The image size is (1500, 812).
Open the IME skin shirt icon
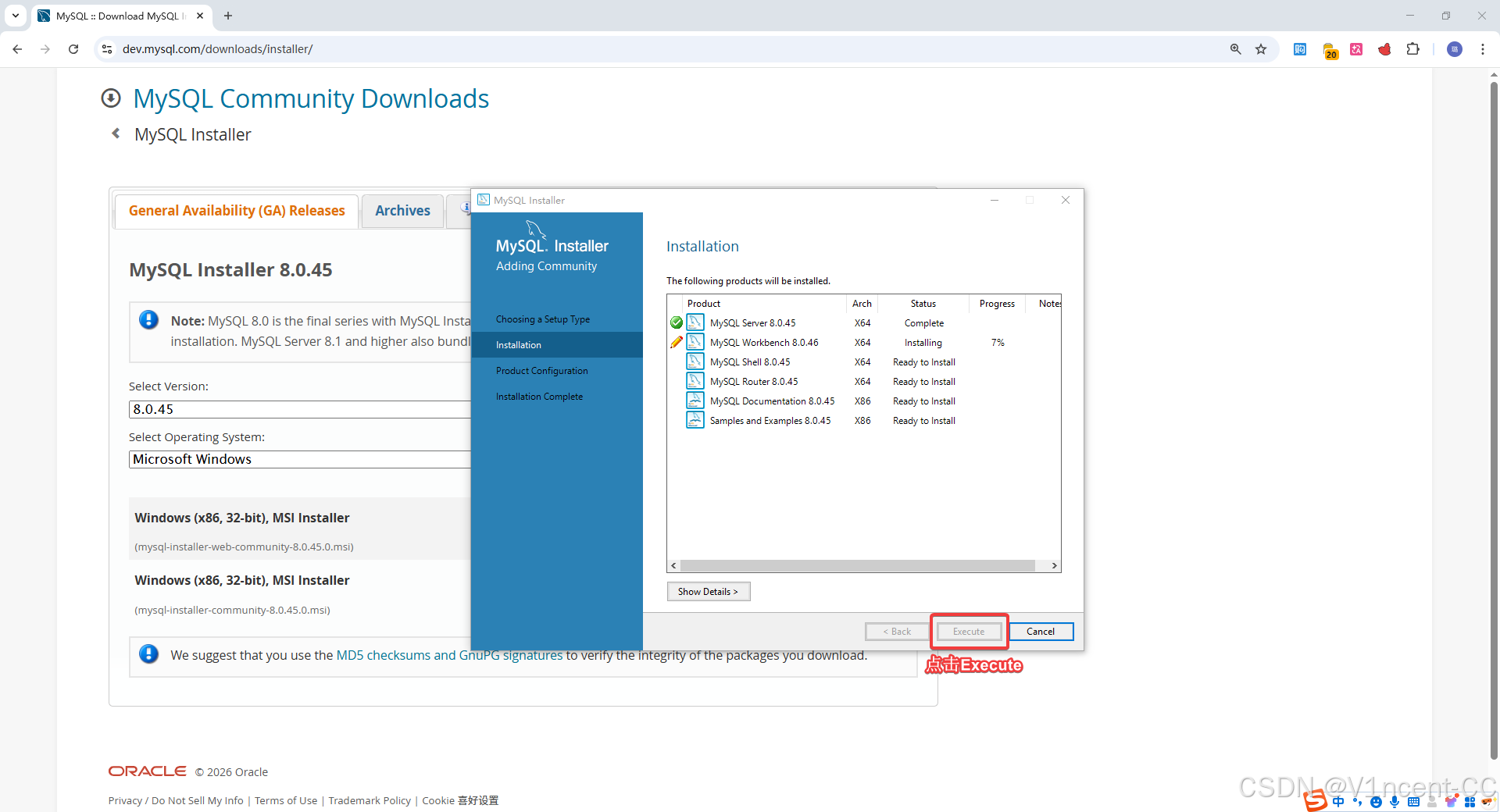1451,802
